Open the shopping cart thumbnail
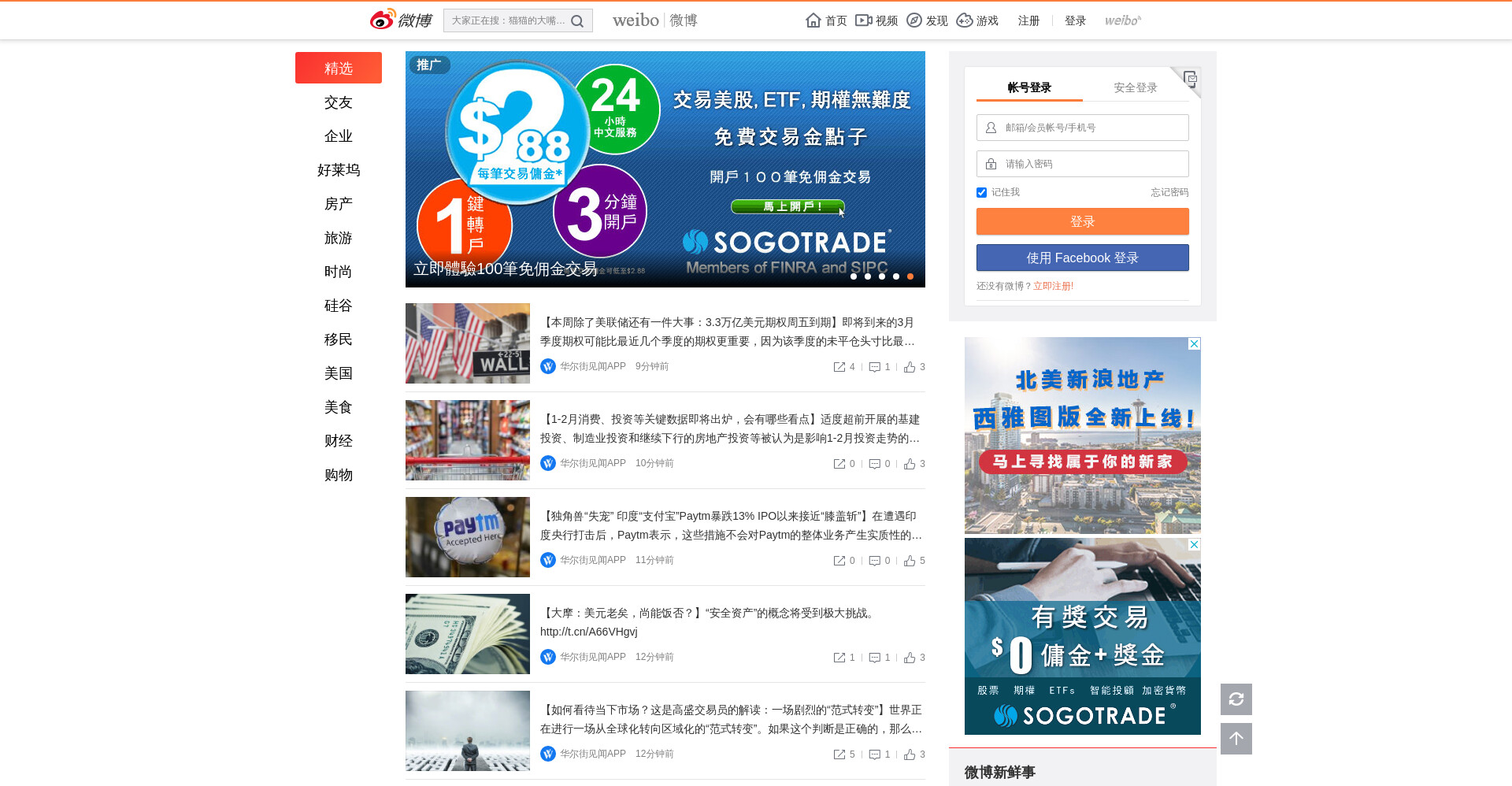The width and height of the screenshot is (1512, 786). 468,440
